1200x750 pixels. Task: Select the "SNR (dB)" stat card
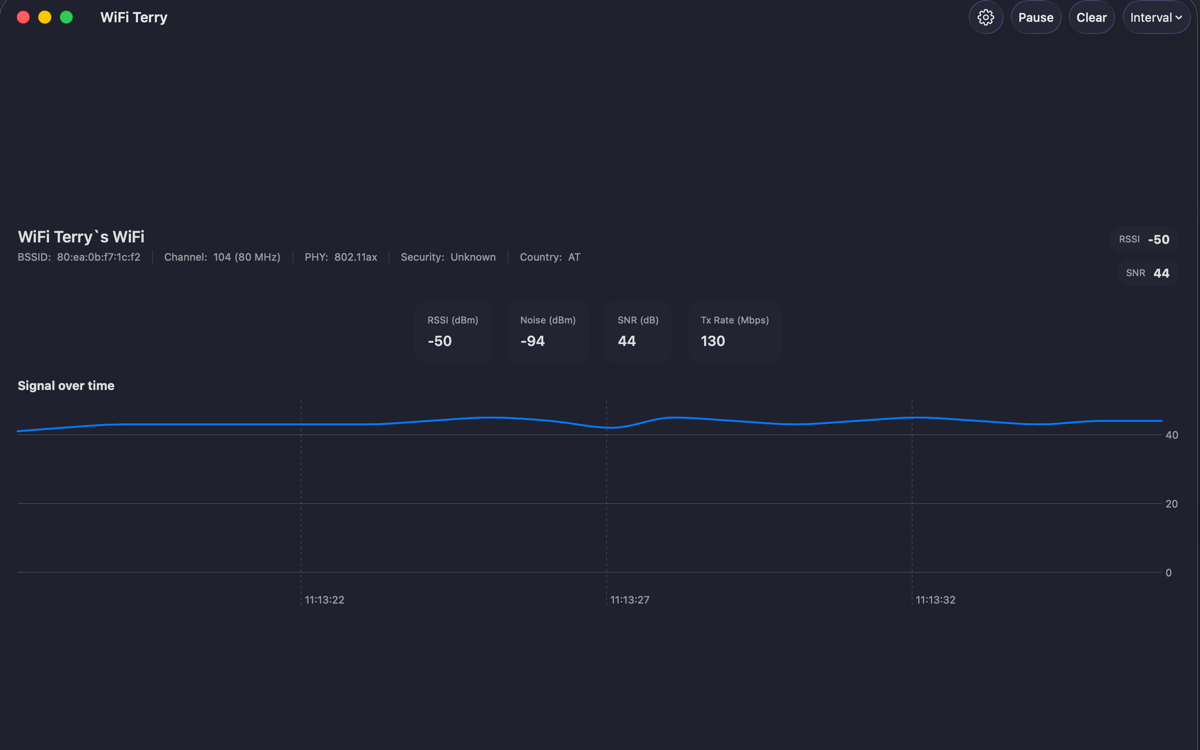[x=638, y=331]
